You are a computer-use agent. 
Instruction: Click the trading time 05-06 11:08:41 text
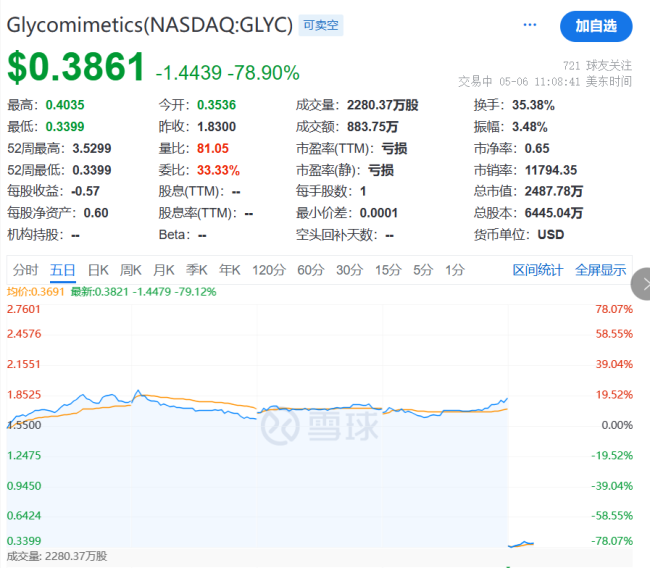(539, 82)
